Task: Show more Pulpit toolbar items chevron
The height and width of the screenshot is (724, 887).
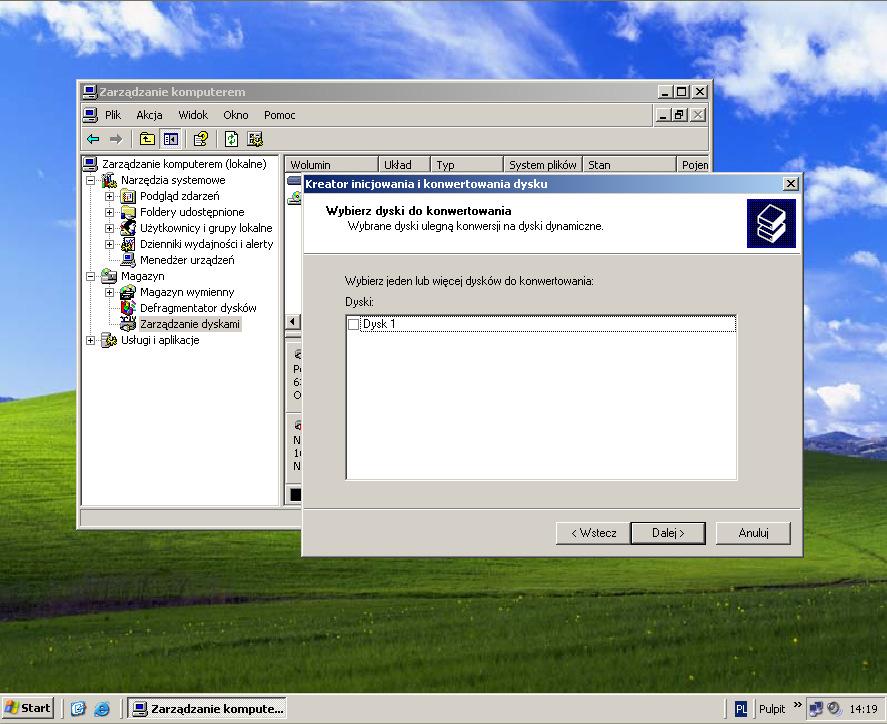Action: 798,705
